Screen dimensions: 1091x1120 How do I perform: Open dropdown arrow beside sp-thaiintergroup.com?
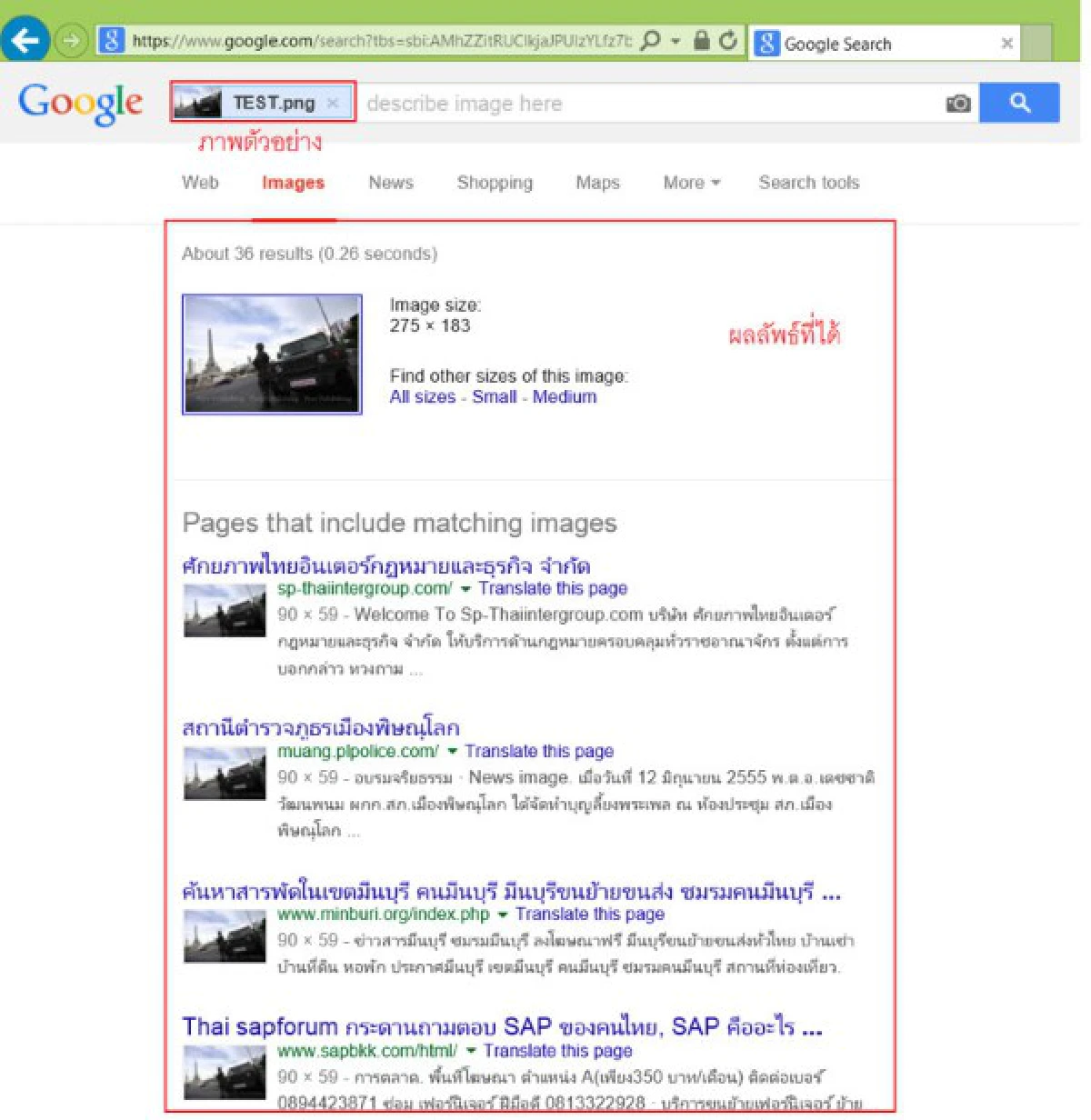(465, 589)
